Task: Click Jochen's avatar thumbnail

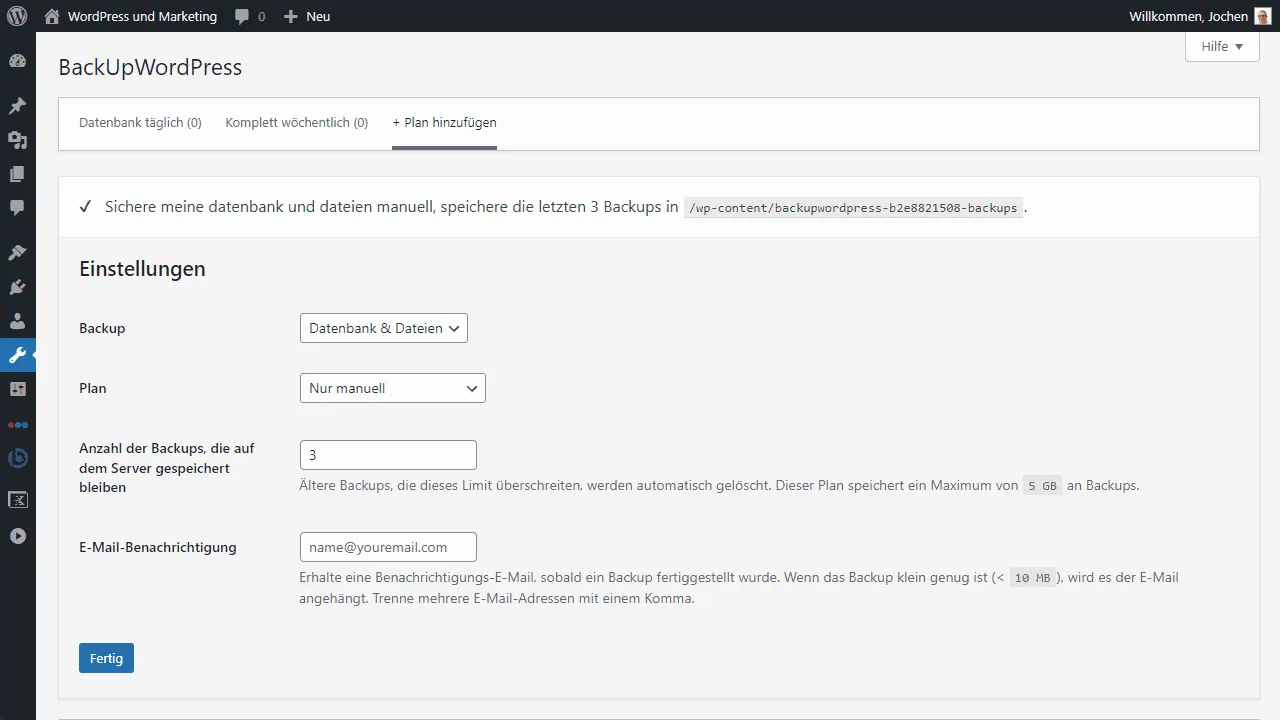Action: pyautogui.click(x=1263, y=16)
